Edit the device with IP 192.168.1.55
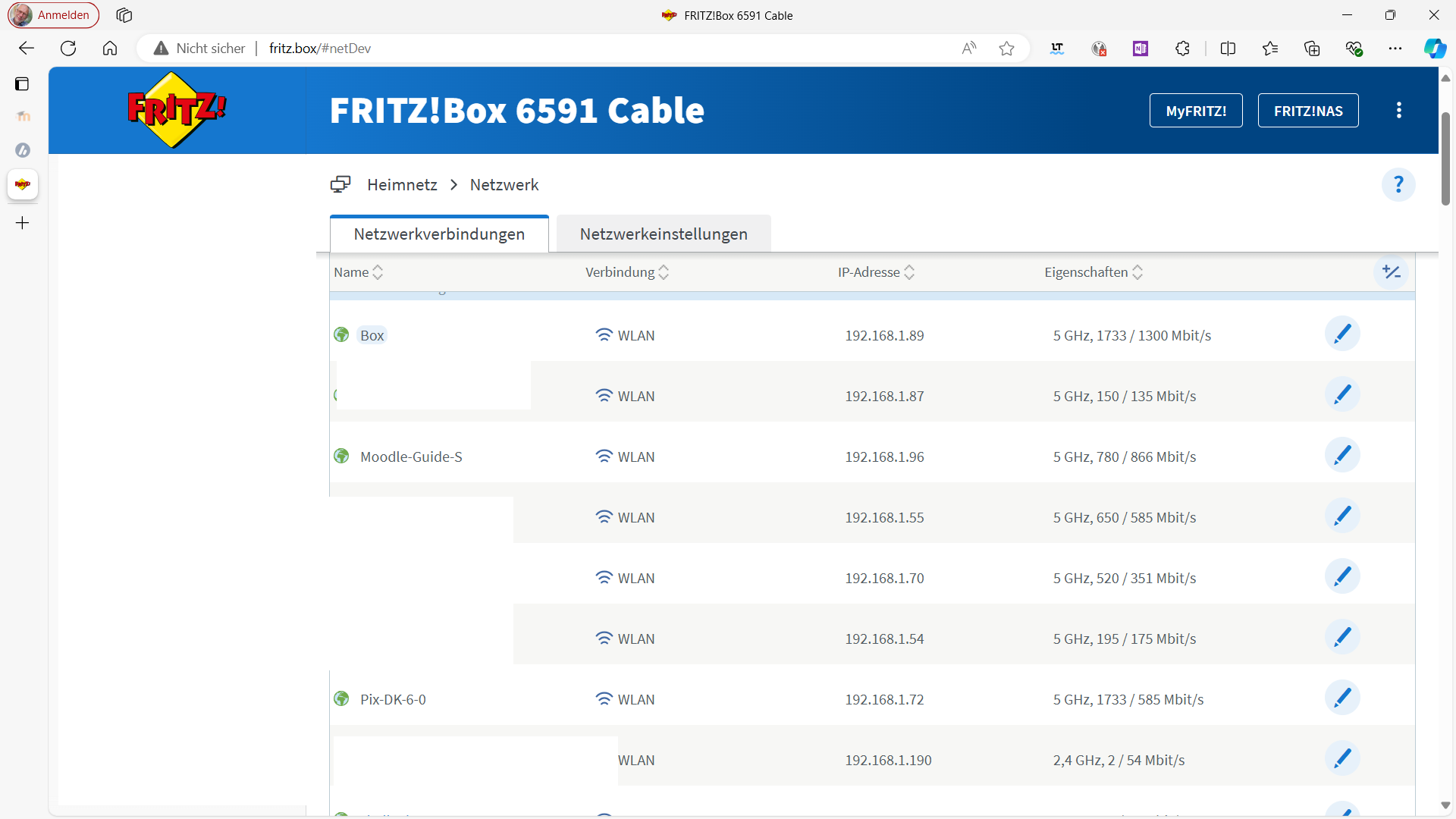Image resolution: width=1456 pixels, height=819 pixels. (1342, 516)
